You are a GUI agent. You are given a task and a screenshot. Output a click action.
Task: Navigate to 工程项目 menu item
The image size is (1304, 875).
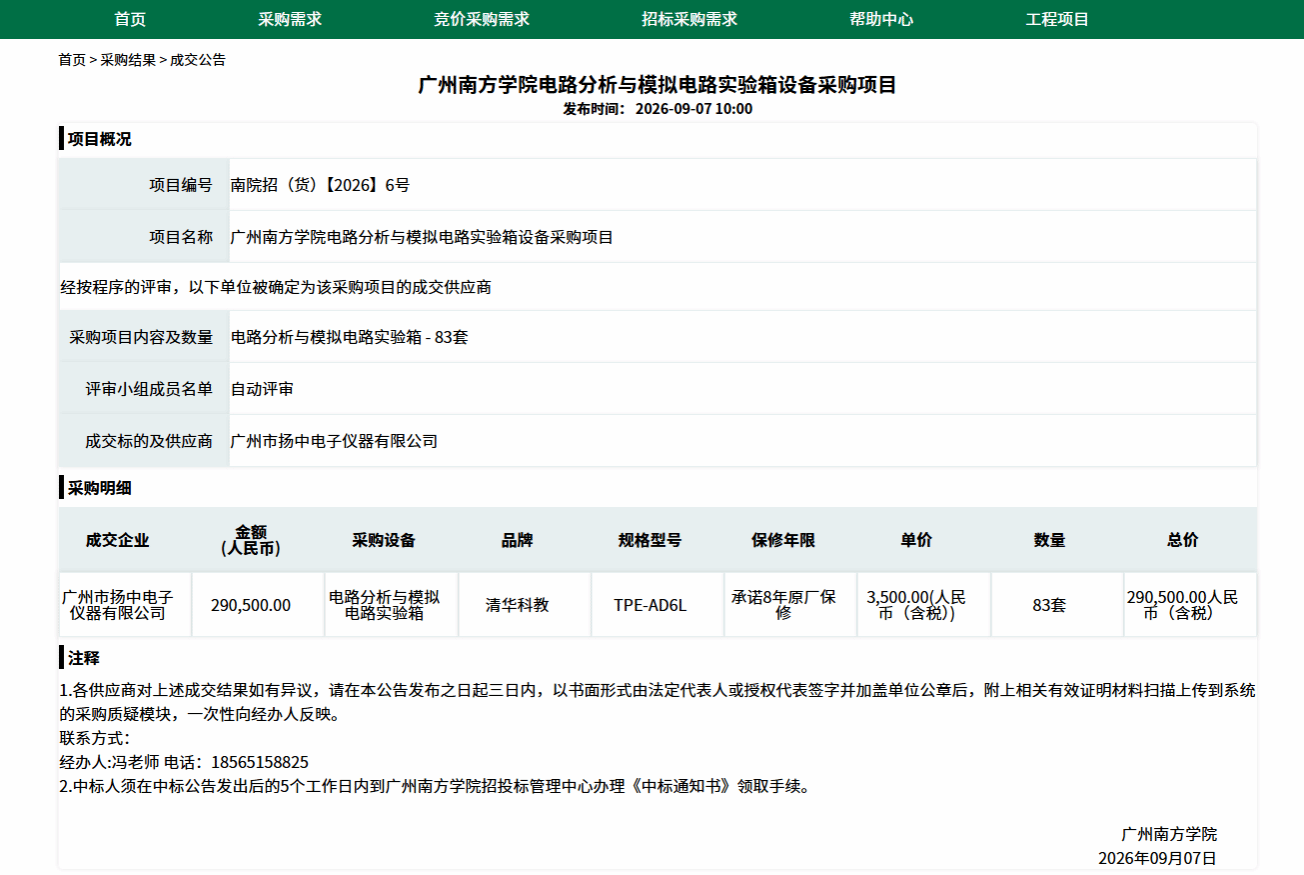(x=1058, y=19)
